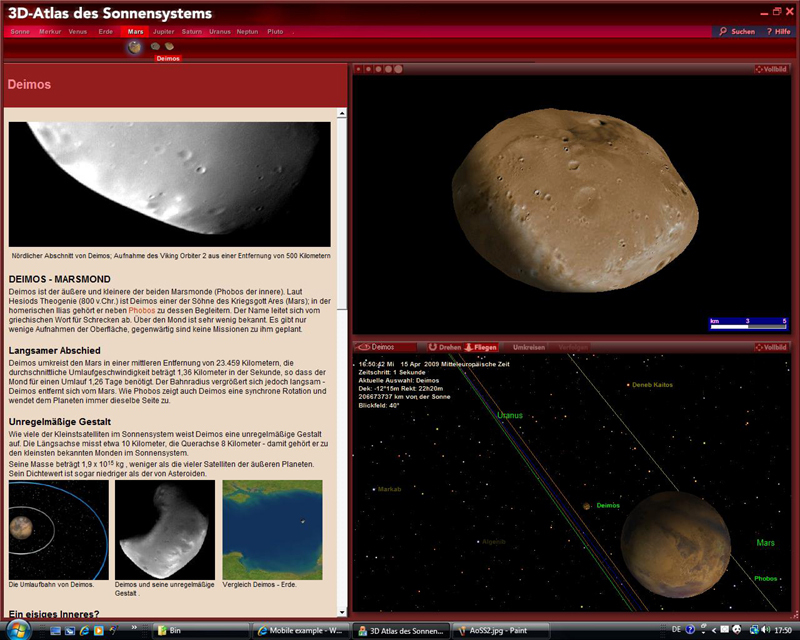
Task: Go to the Pluto tab
Action: pyautogui.click(x=275, y=32)
